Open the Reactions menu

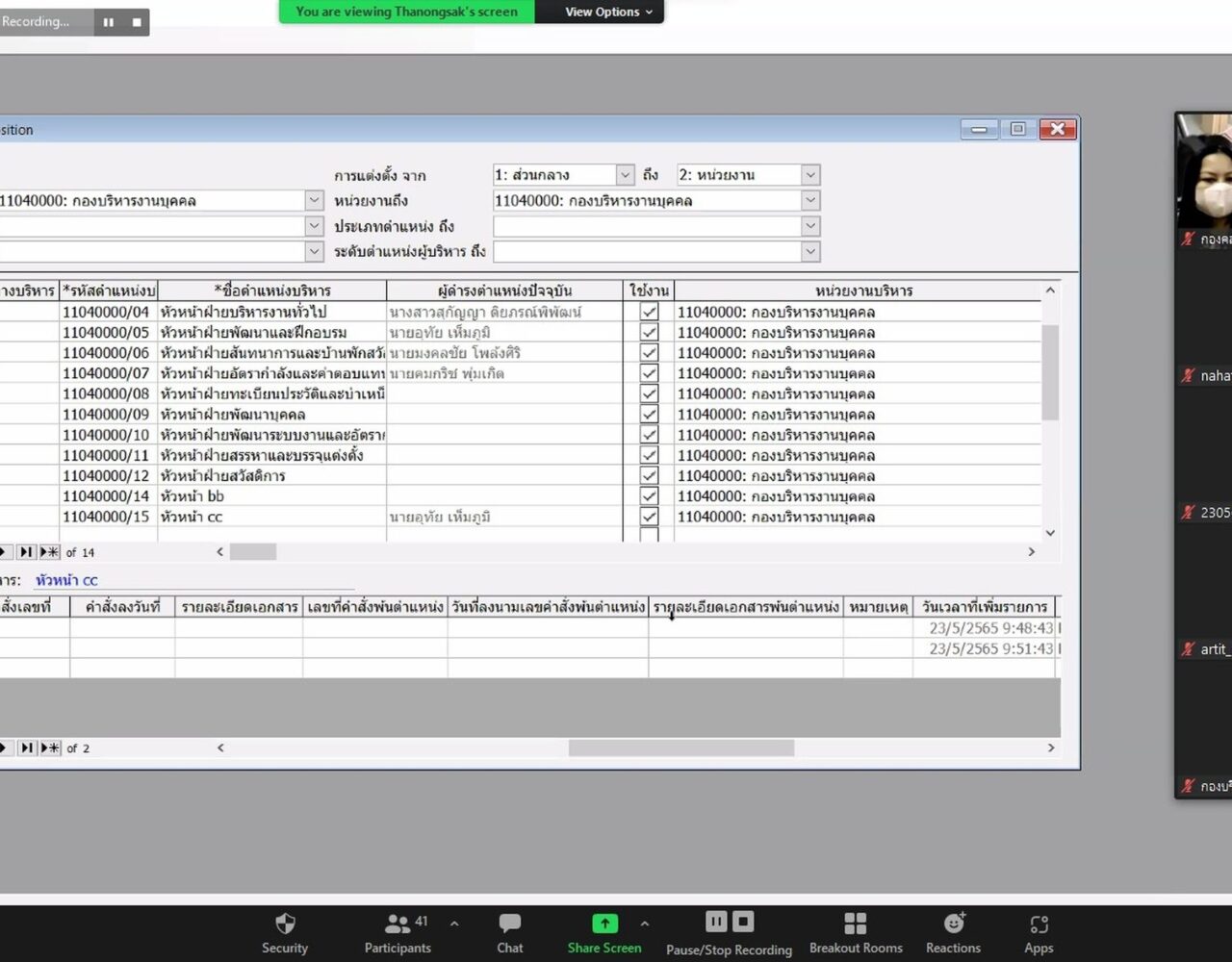[953, 933]
